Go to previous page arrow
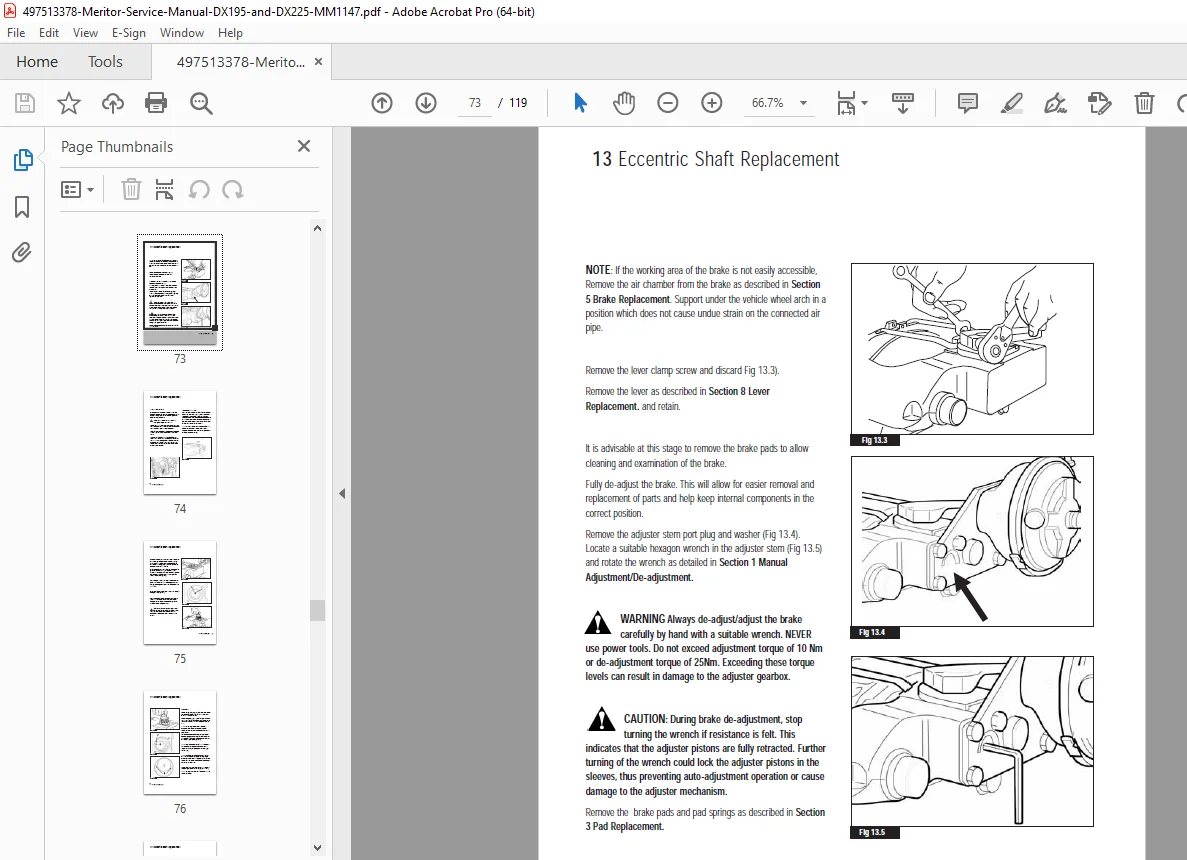The height and width of the screenshot is (860, 1187). click(x=382, y=103)
